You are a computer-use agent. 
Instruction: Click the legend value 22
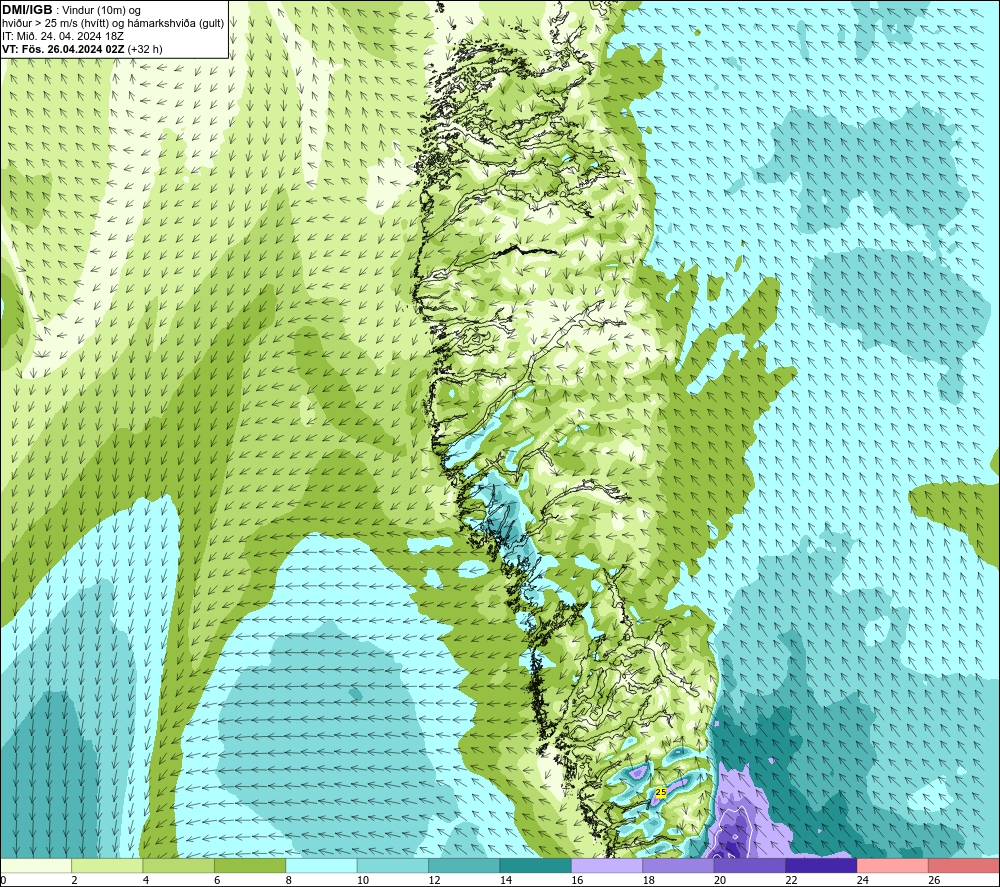click(791, 880)
